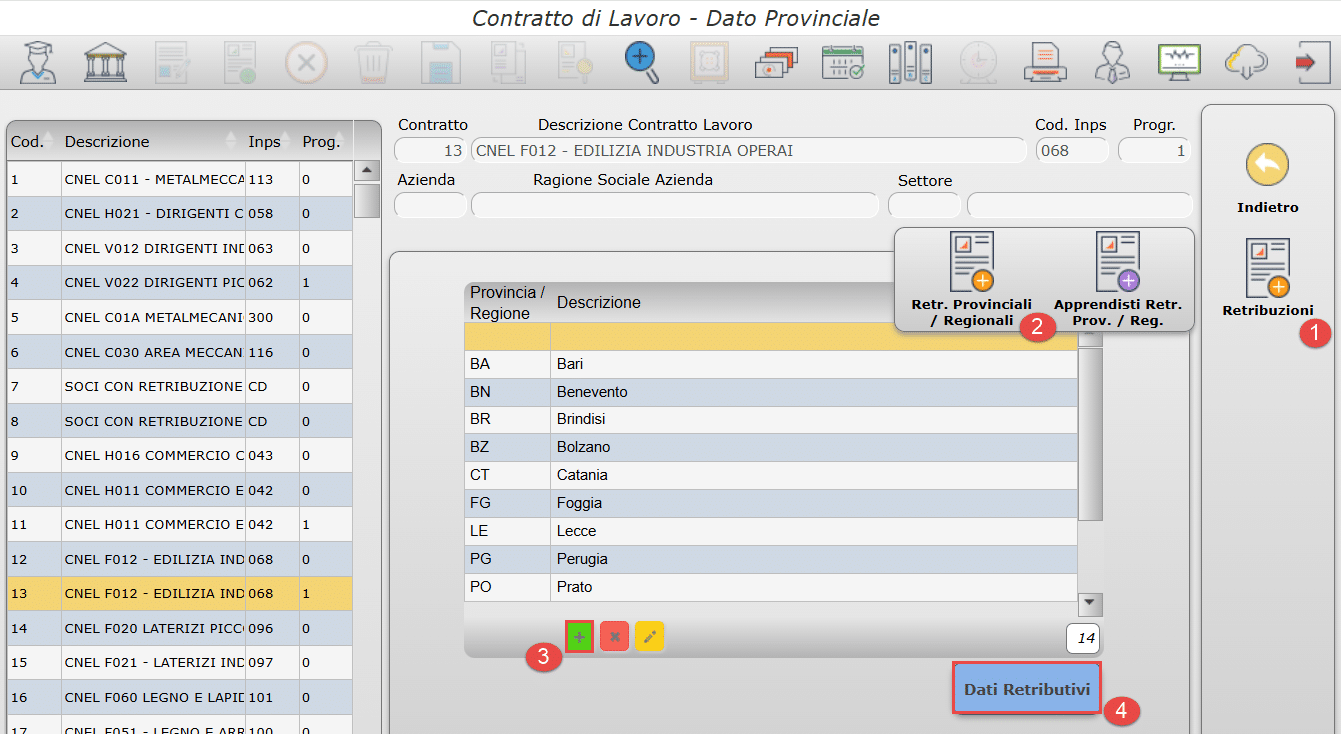Select the Lecce province row
1341x734 pixels.
click(x=771, y=531)
